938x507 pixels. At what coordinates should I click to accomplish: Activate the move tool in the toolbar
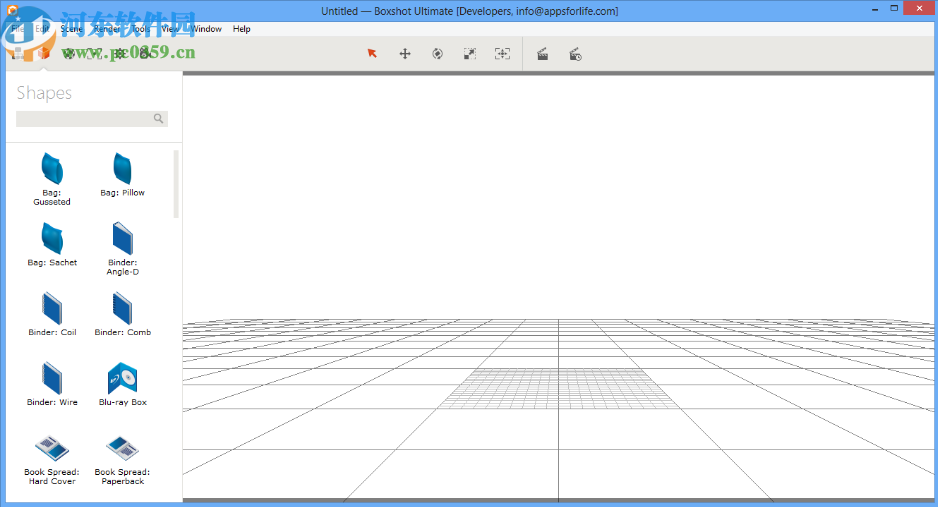tap(405, 54)
